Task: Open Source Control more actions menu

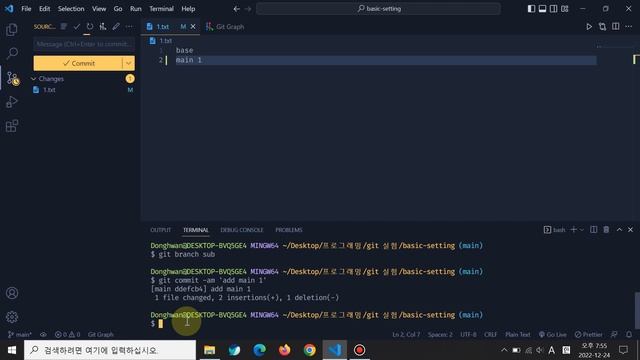Action: 129,27
